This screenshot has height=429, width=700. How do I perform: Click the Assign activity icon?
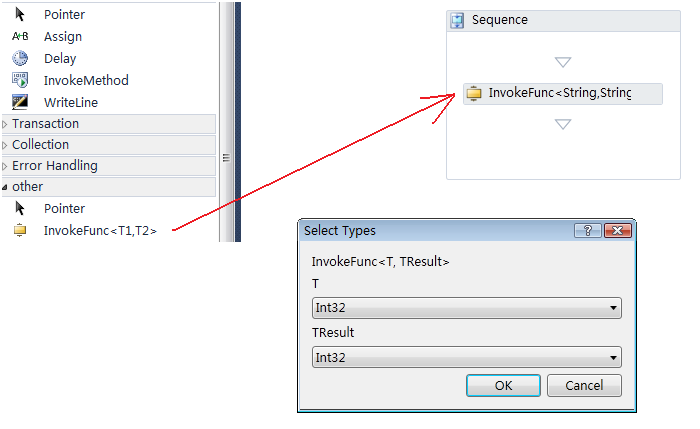click(x=20, y=37)
